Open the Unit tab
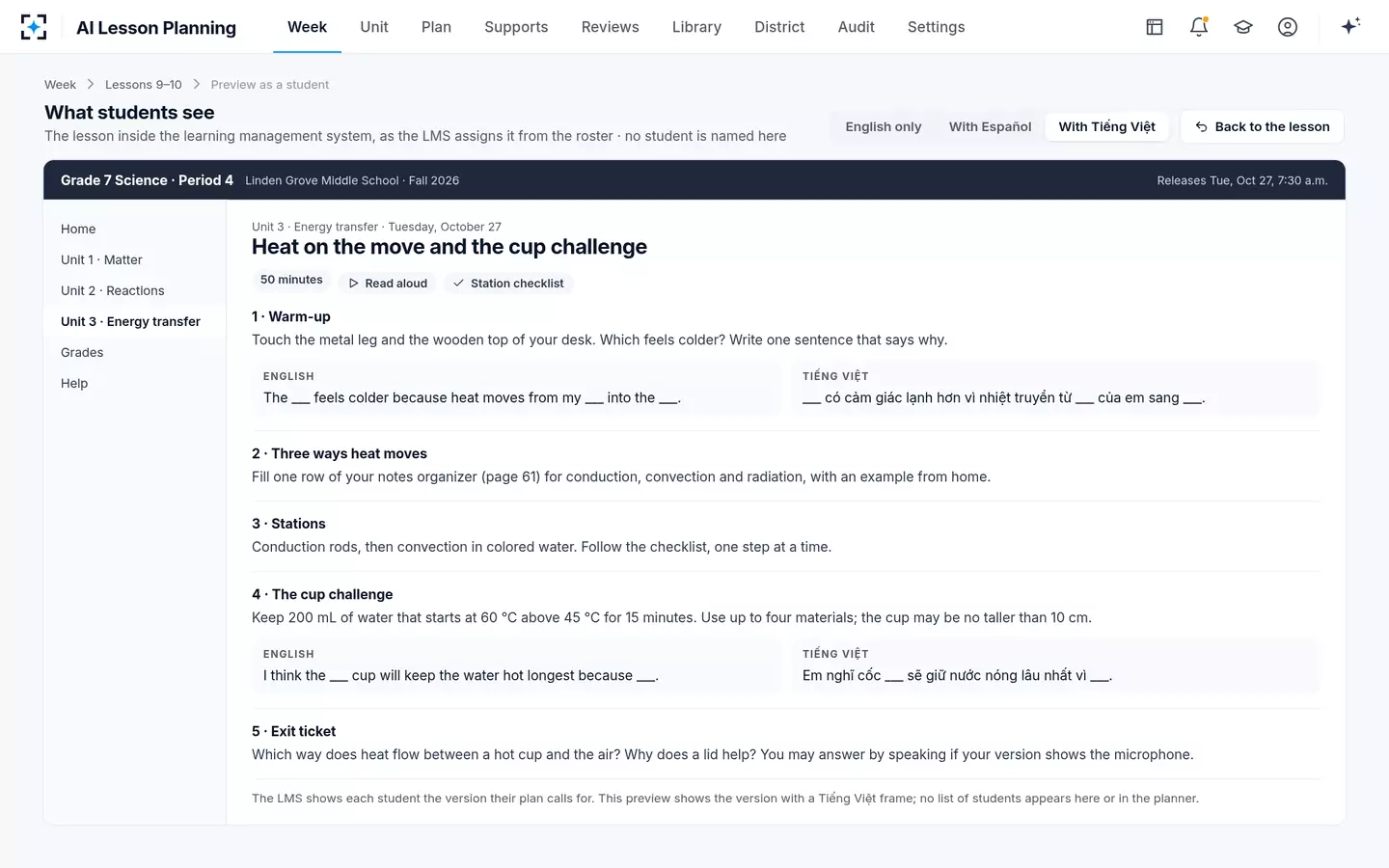Screen dimensions: 1389x868 [374, 27]
